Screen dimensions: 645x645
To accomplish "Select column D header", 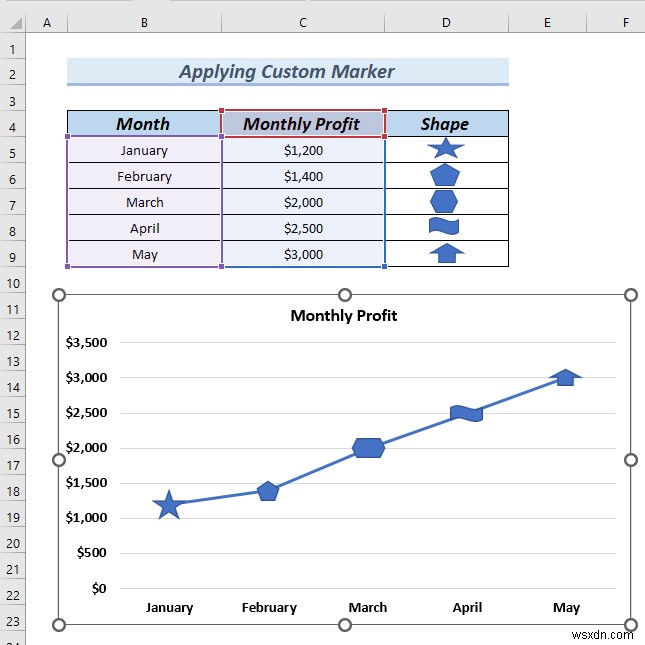I will (446, 23).
